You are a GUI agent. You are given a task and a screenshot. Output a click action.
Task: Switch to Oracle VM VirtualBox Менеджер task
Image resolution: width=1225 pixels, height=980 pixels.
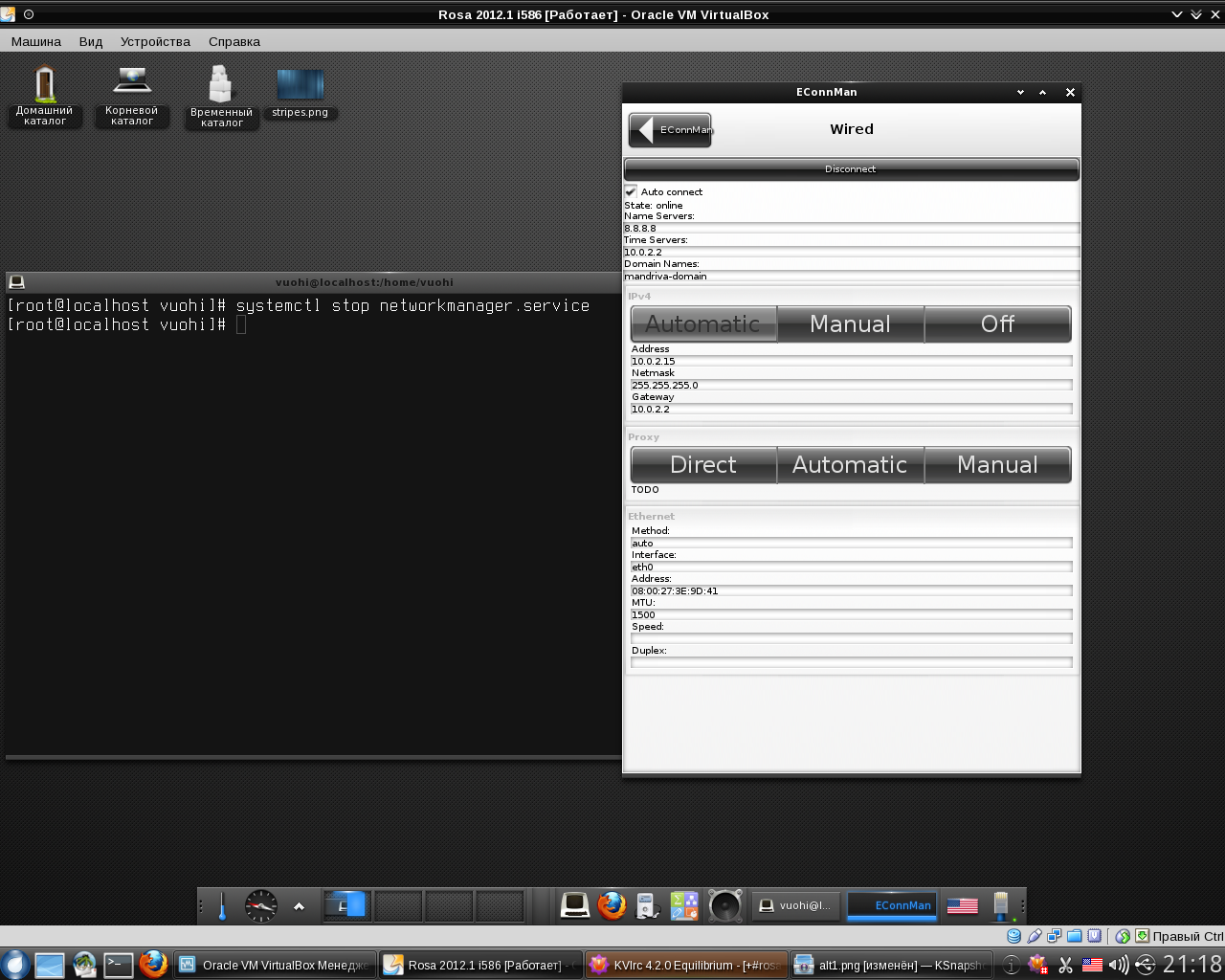[274, 966]
